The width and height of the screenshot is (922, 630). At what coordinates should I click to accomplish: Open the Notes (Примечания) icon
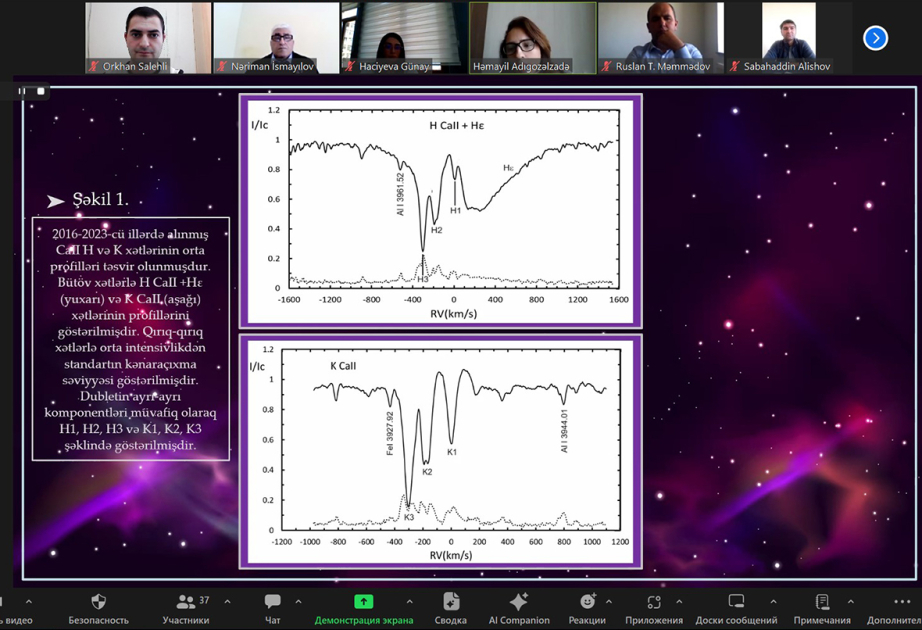(822, 602)
